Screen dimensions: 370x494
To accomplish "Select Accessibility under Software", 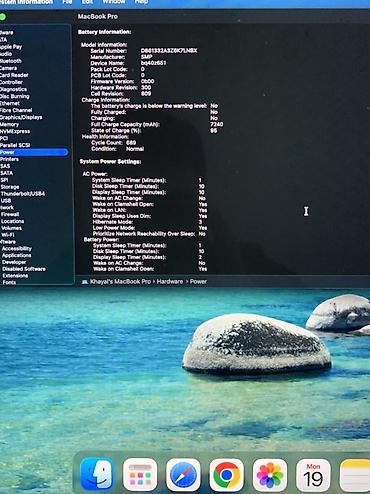I will tap(17, 249).
